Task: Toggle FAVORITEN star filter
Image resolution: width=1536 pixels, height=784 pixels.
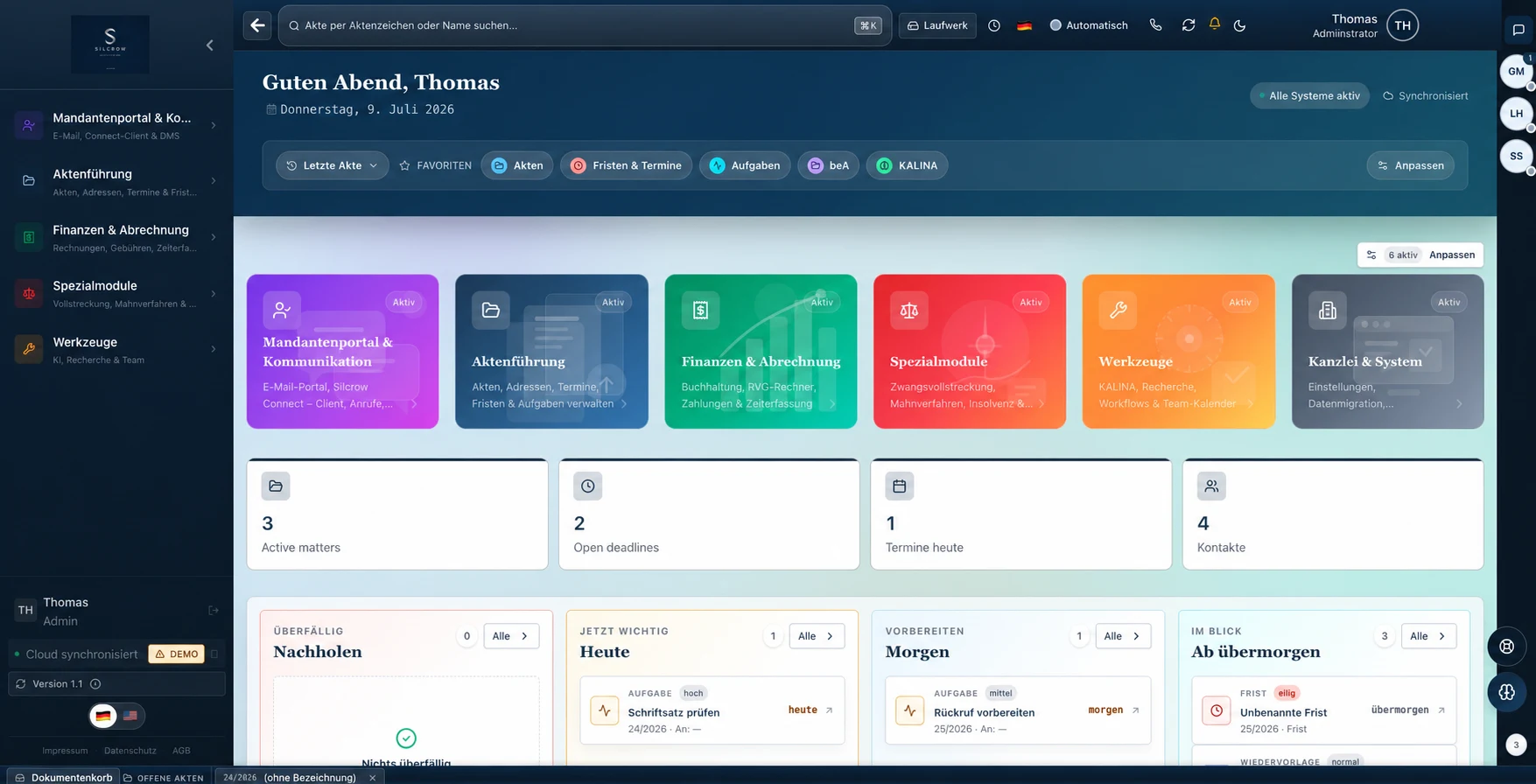Action: (435, 165)
